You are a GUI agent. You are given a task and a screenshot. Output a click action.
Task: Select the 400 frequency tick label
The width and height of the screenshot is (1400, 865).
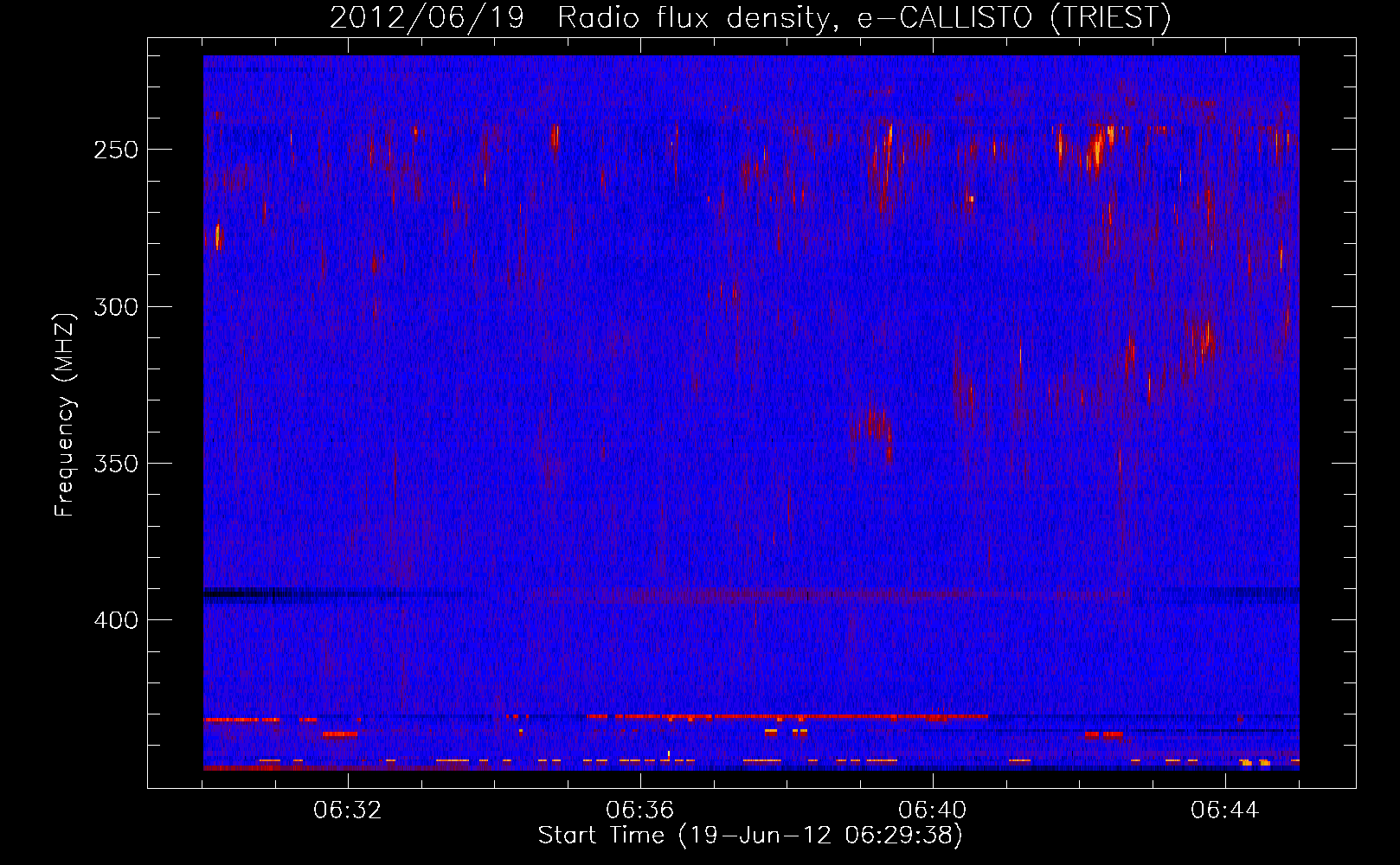116,621
